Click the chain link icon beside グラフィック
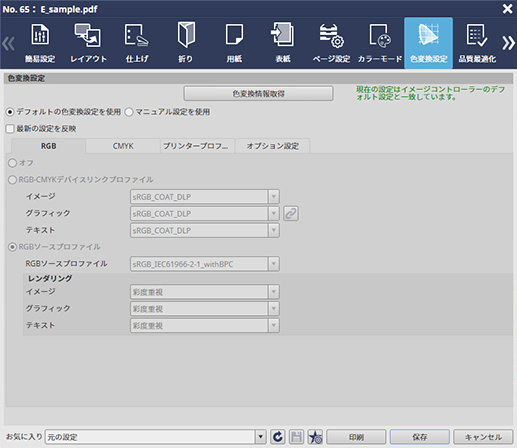 click(x=291, y=213)
